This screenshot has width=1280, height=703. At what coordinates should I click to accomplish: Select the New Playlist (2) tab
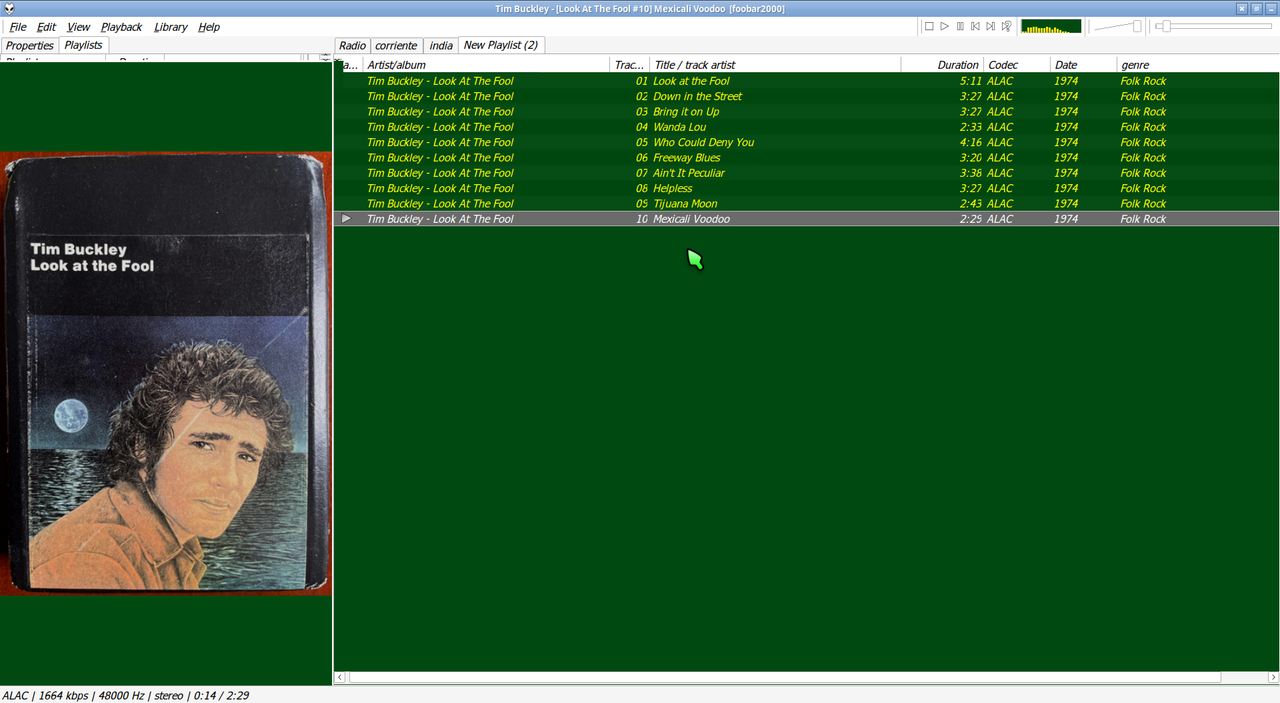pyautogui.click(x=501, y=45)
